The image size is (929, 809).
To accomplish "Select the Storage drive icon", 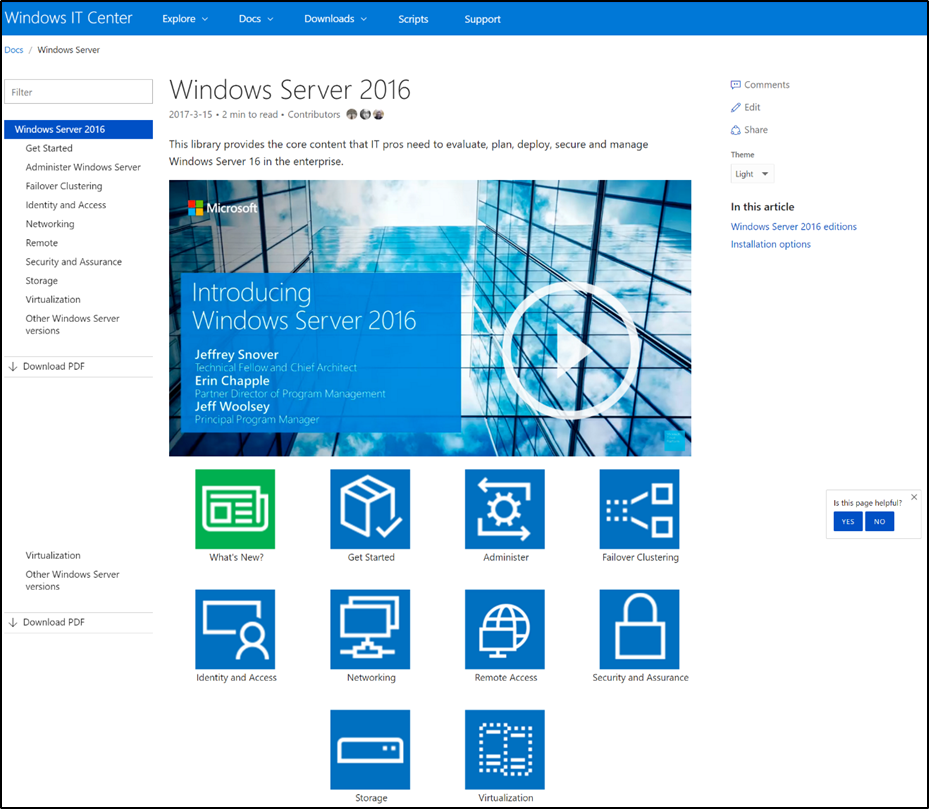I will (370, 750).
